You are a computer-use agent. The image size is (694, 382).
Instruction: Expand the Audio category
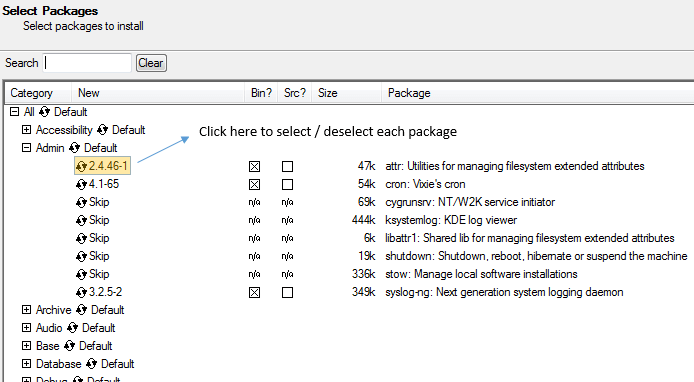(27, 328)
